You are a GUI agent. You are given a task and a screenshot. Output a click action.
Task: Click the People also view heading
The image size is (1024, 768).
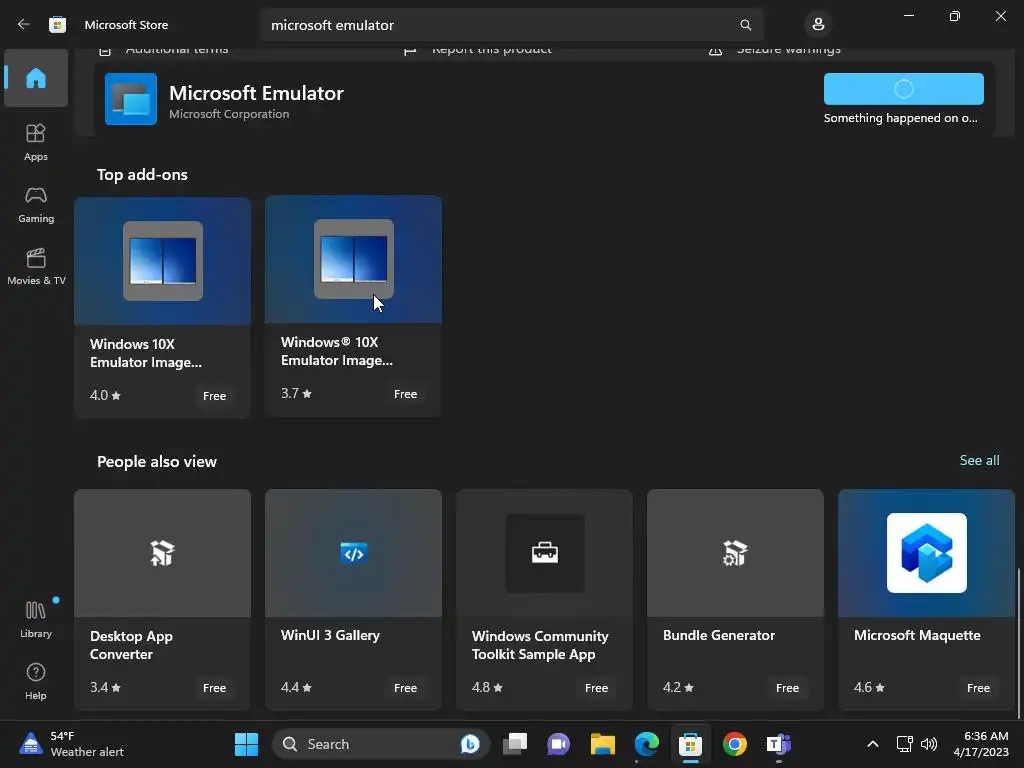[157, 462]
